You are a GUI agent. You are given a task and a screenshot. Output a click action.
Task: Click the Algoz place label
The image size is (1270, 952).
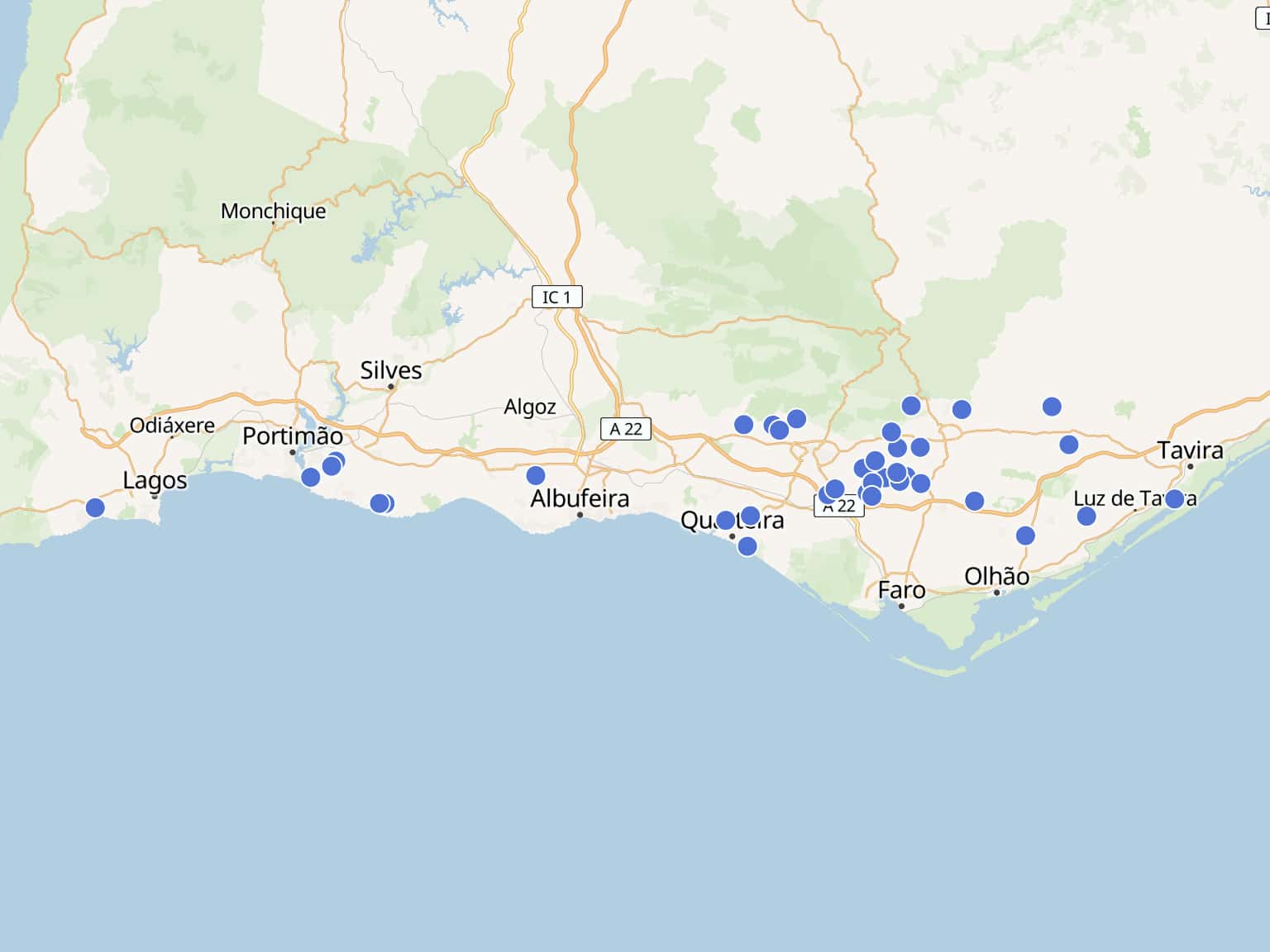[530, 407]
